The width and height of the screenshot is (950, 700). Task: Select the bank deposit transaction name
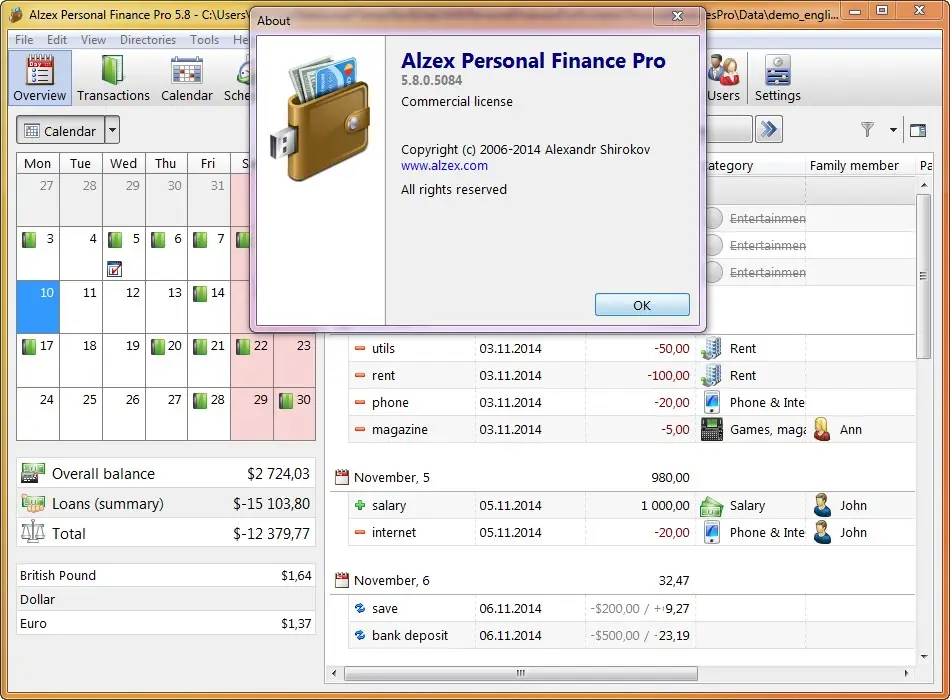tap(410, 635)
